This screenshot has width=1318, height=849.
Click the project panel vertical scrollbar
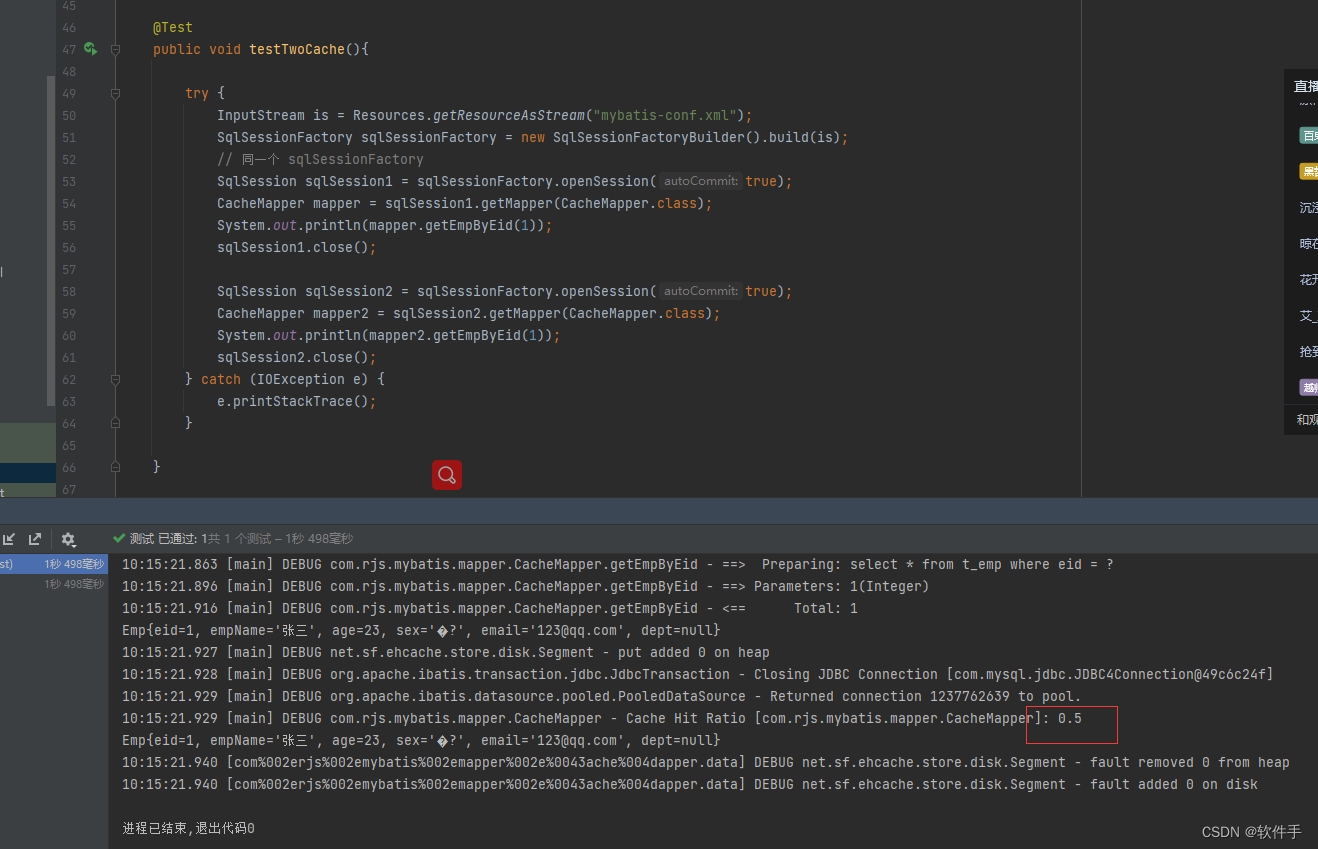[x=51, y=240]
